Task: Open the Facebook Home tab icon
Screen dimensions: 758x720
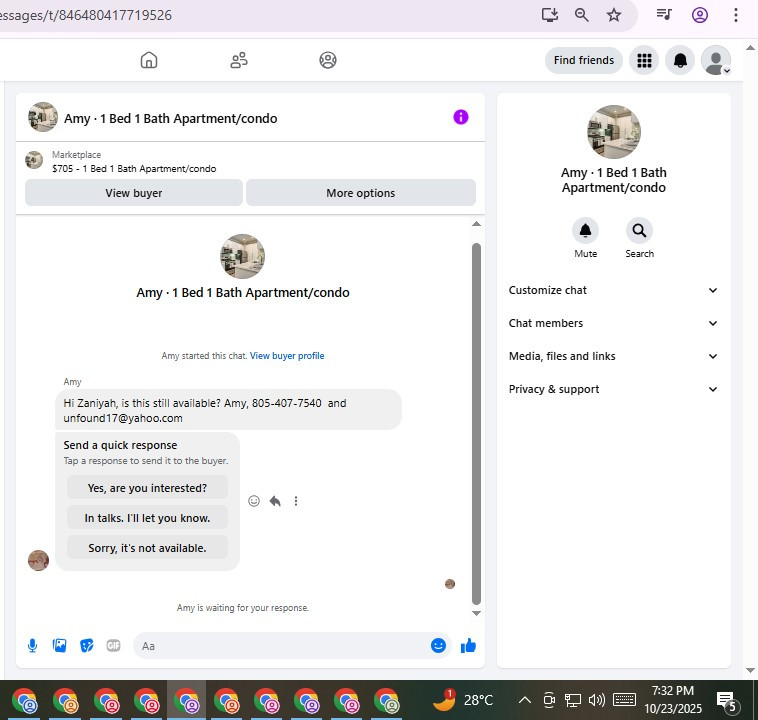Action: (149, 60)
